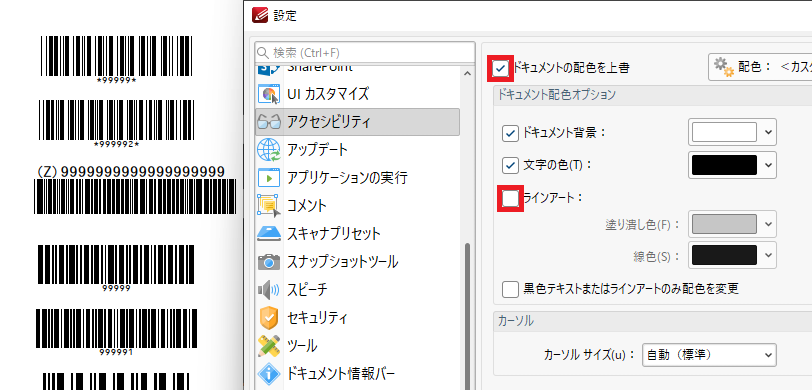Open the 配色 preset dropdown button
The height and width of the screenshot is (390, 812).
760,67
